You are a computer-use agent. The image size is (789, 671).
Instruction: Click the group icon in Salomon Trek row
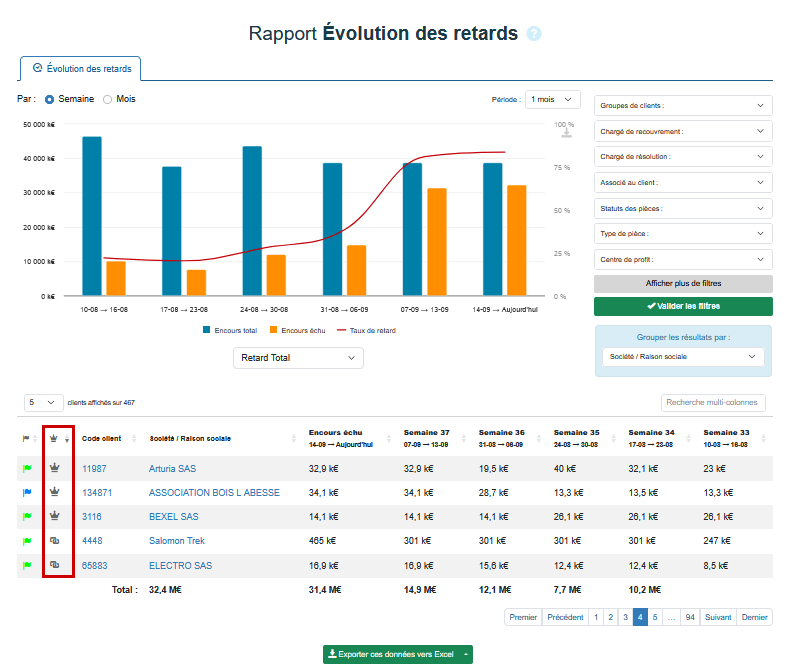(55, 541)
